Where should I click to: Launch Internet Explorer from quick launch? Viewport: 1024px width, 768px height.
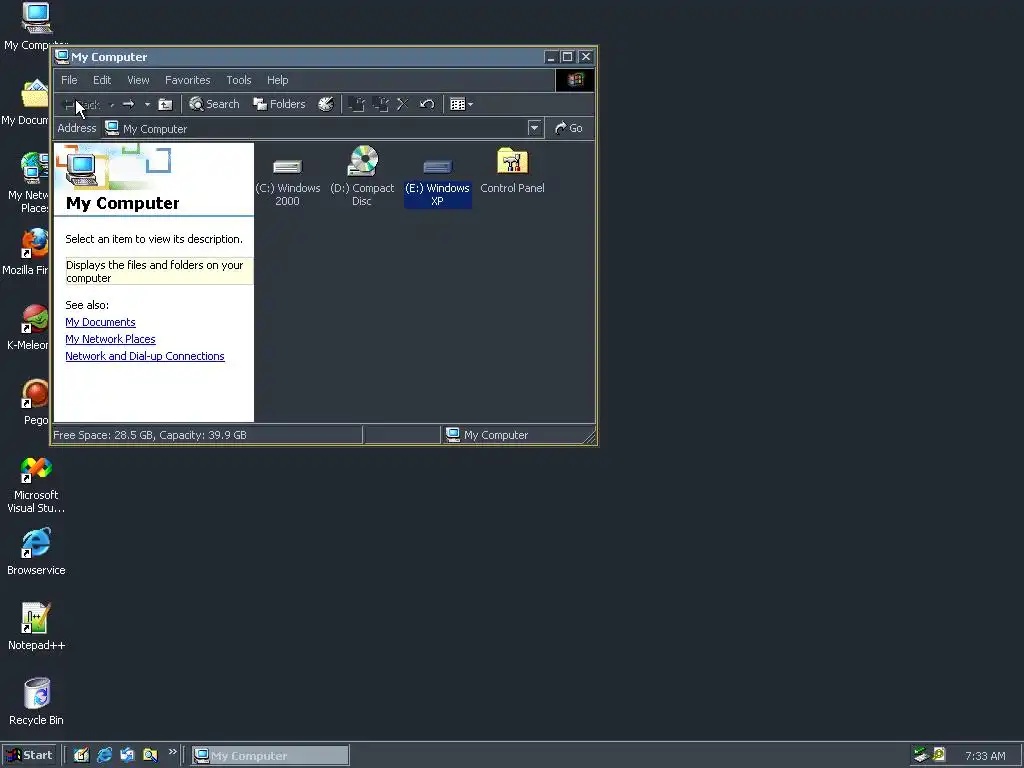(x=104, y=755)
